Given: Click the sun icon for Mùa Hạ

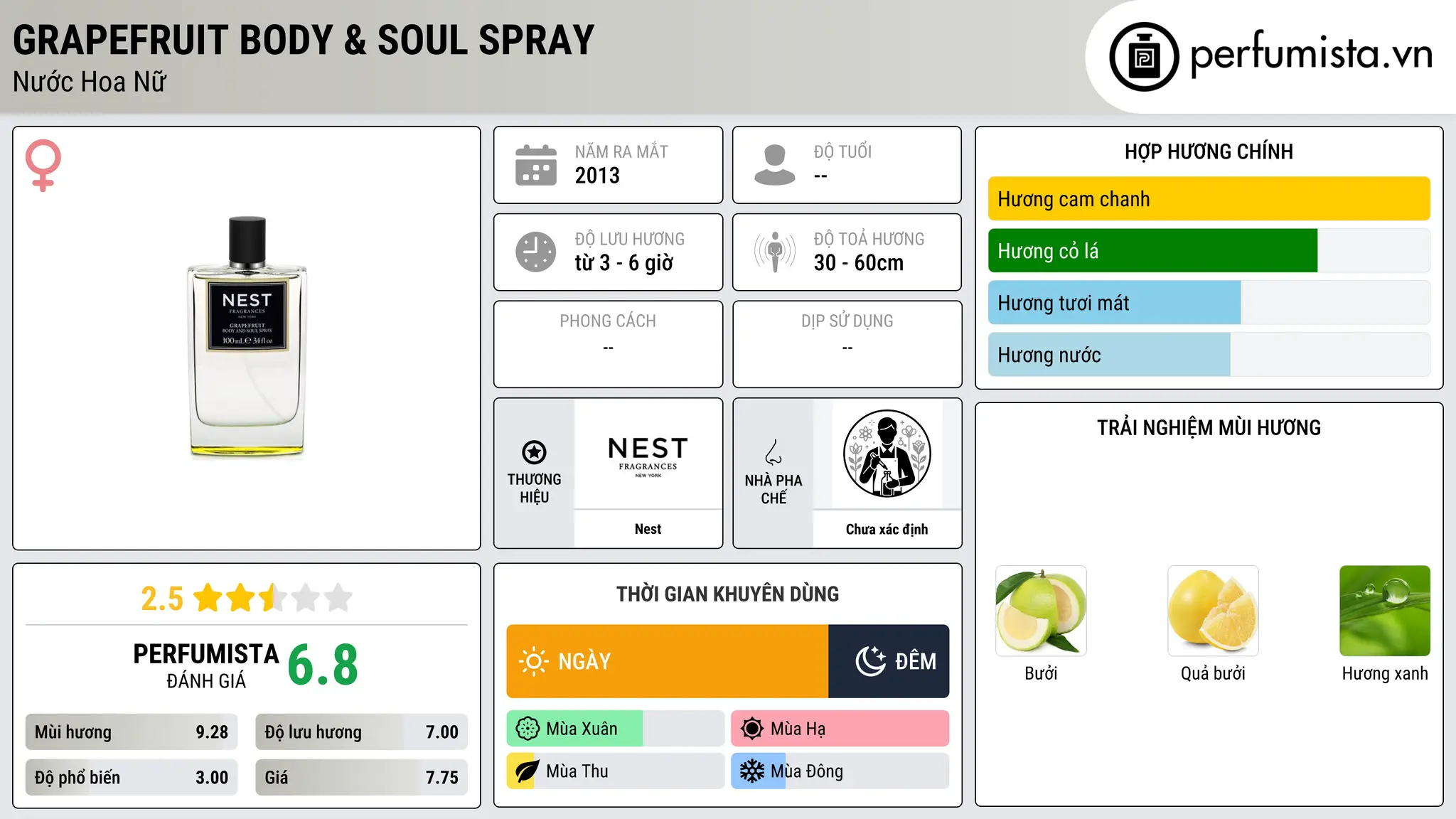Looking at the screenshot, I should tap(752, 729).
